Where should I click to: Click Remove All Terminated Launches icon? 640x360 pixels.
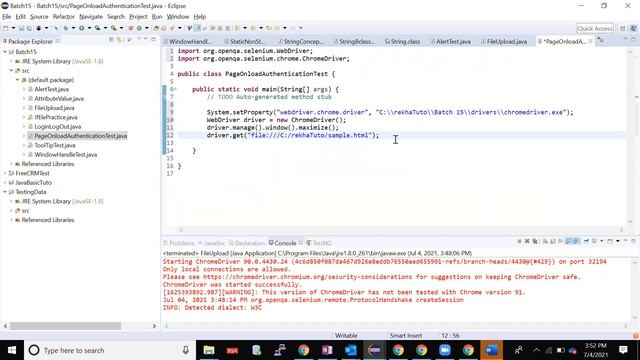[535, 241]
